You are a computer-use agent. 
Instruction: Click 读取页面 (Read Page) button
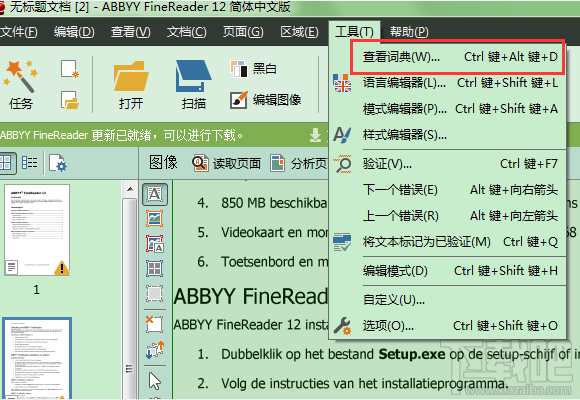pos(227,163)
